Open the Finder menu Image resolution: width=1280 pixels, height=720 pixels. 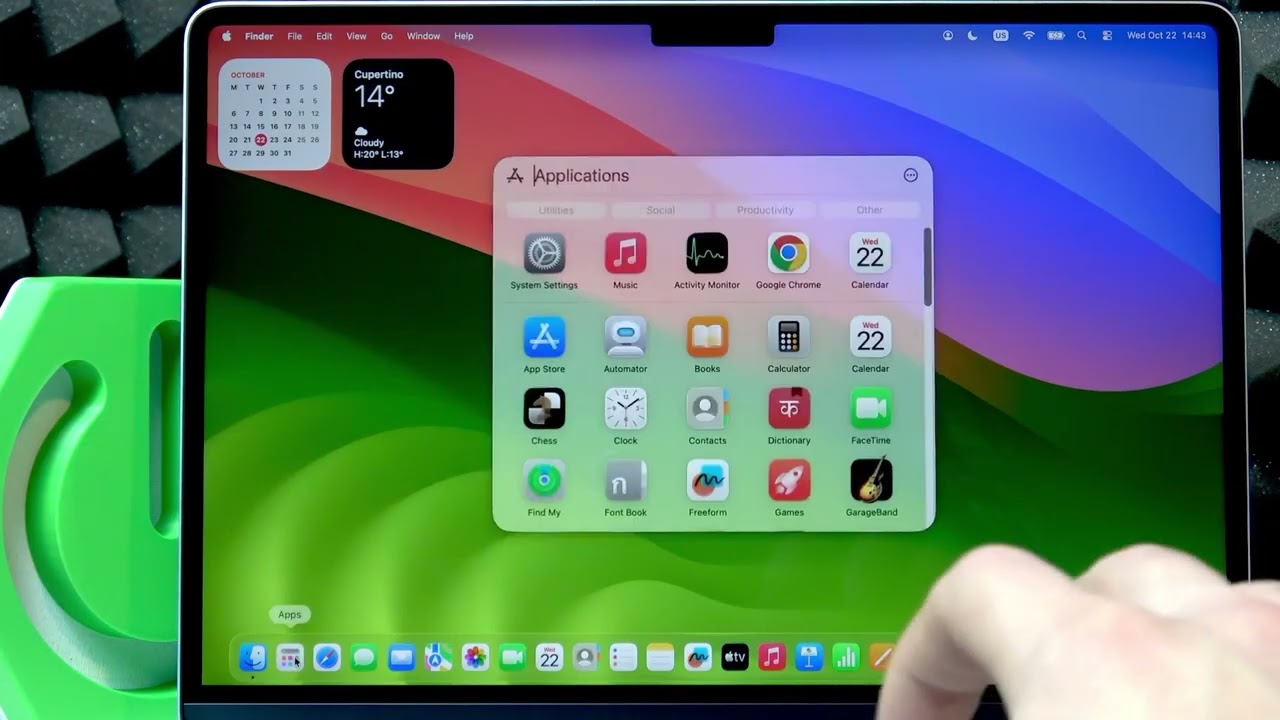[259, 36]
